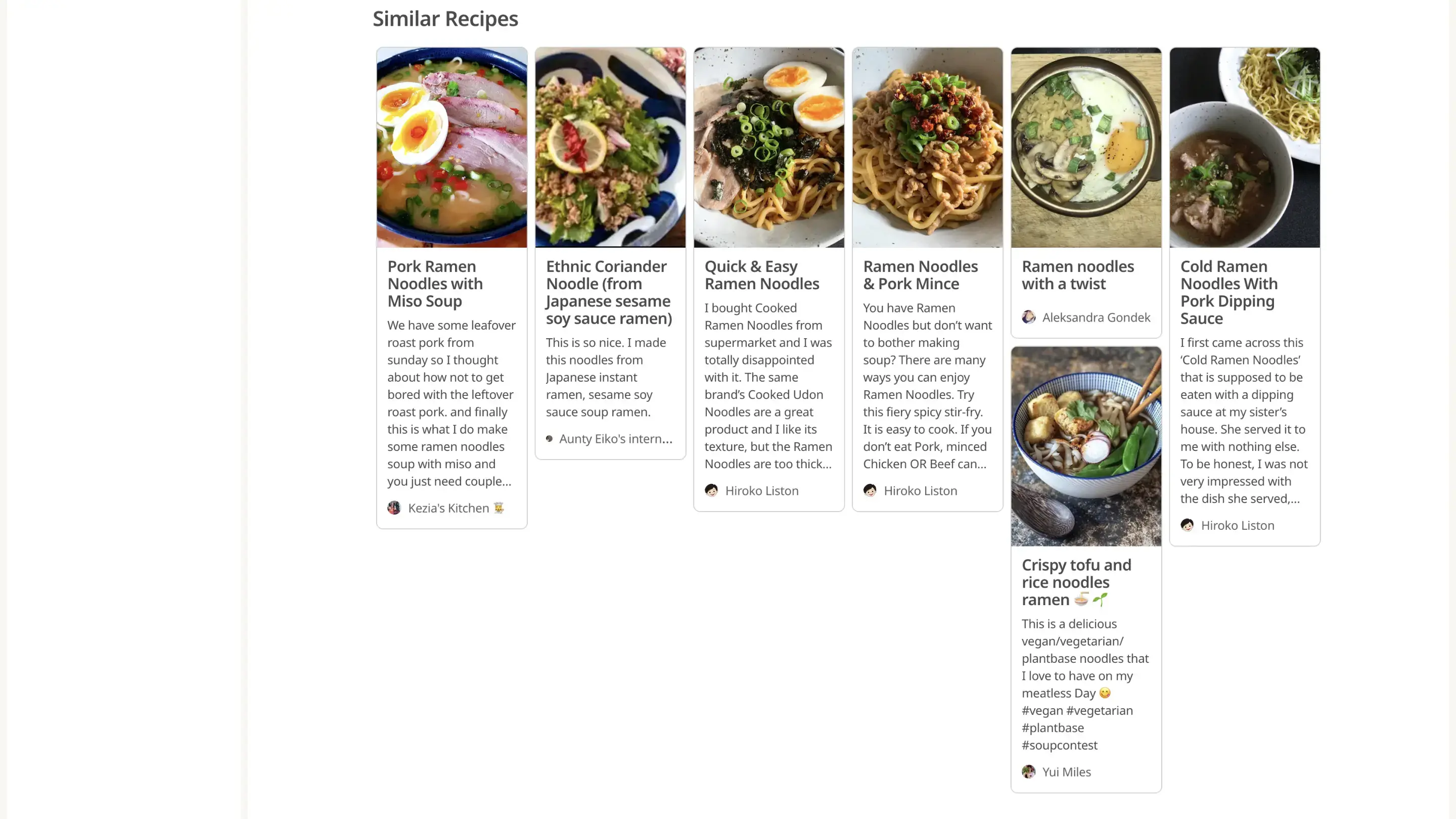
Task: Click Aunty Eiko's small avatar icon
Action: pos(550,439)
